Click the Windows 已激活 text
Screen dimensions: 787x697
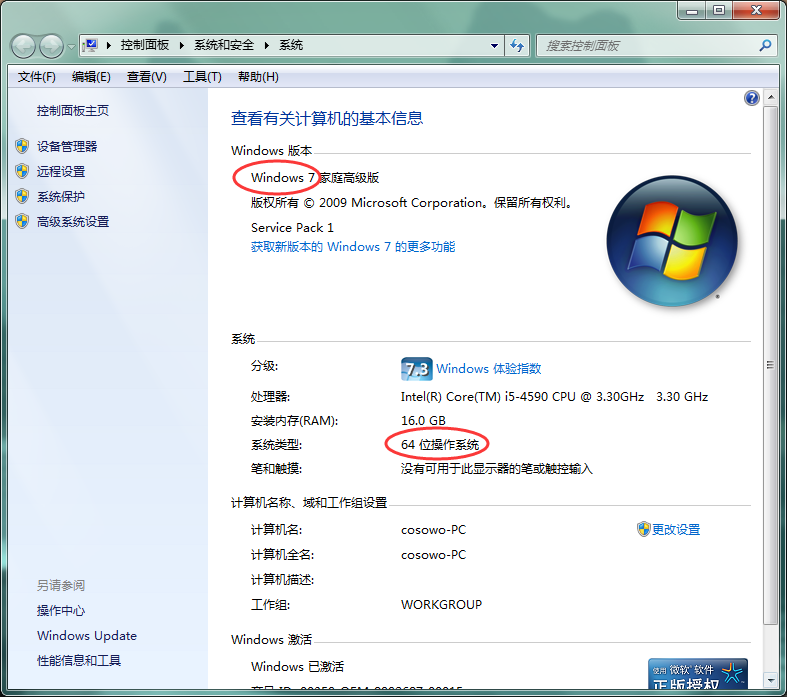point(297,667)
